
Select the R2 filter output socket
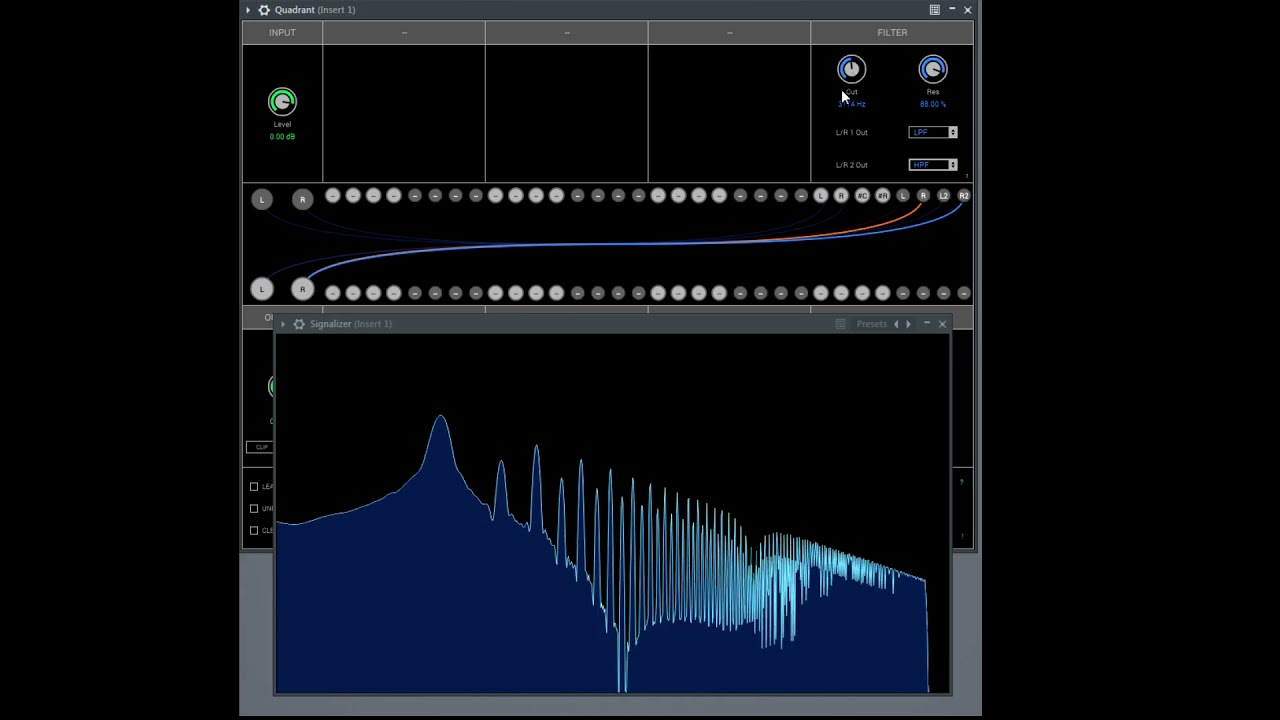(x=964, y=196)
